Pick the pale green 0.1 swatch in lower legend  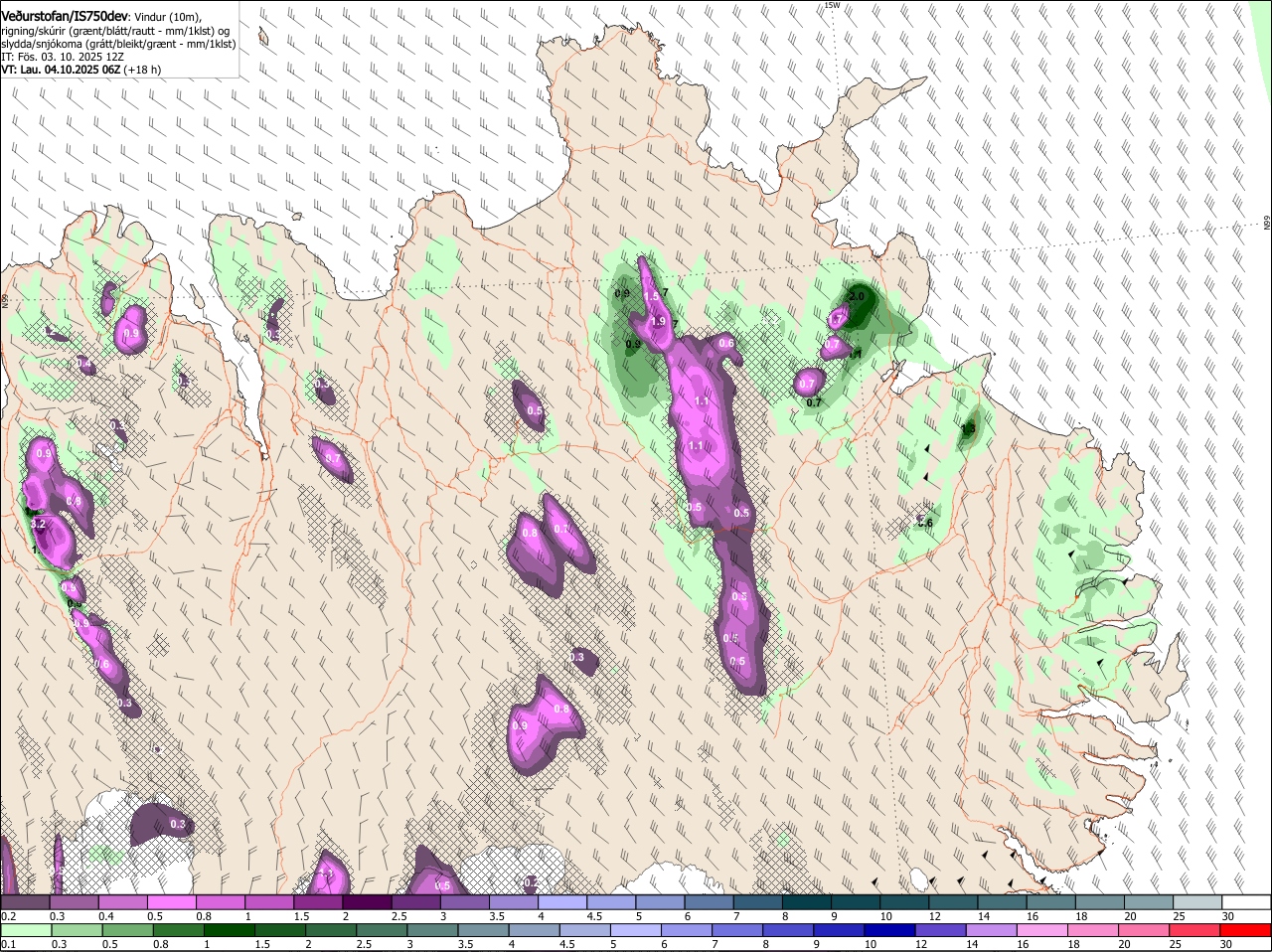[25, 930]
